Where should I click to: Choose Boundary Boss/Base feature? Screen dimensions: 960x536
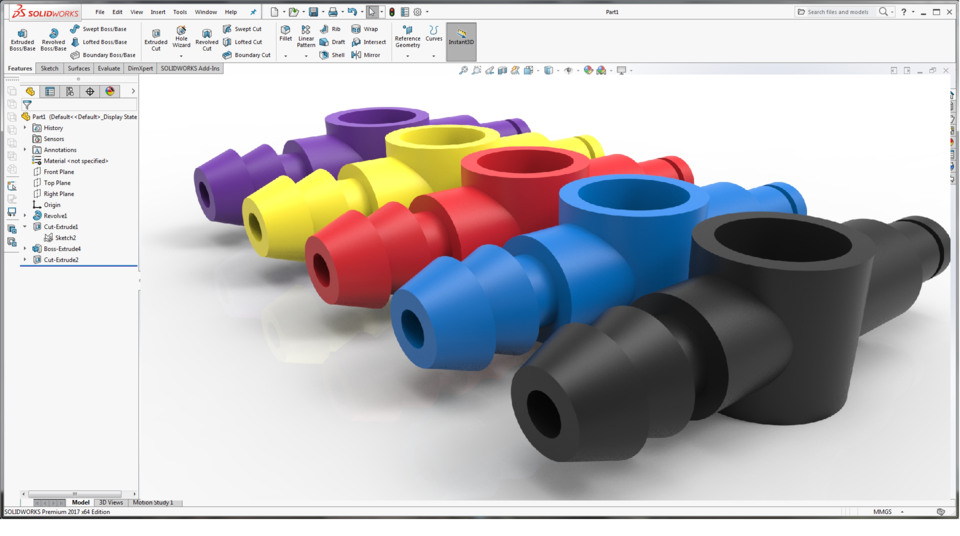click(x=102, y=55)
